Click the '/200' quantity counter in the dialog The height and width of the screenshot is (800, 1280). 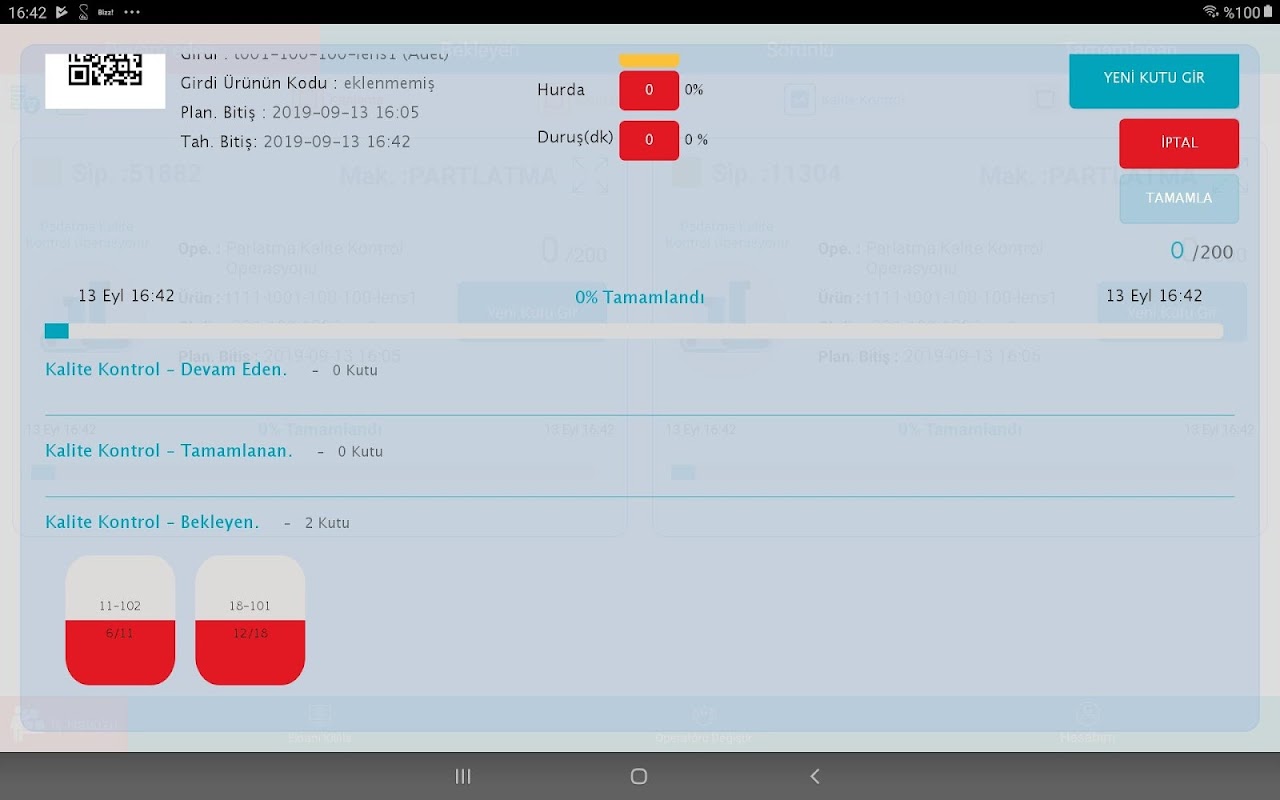[x=1202, y=251]
